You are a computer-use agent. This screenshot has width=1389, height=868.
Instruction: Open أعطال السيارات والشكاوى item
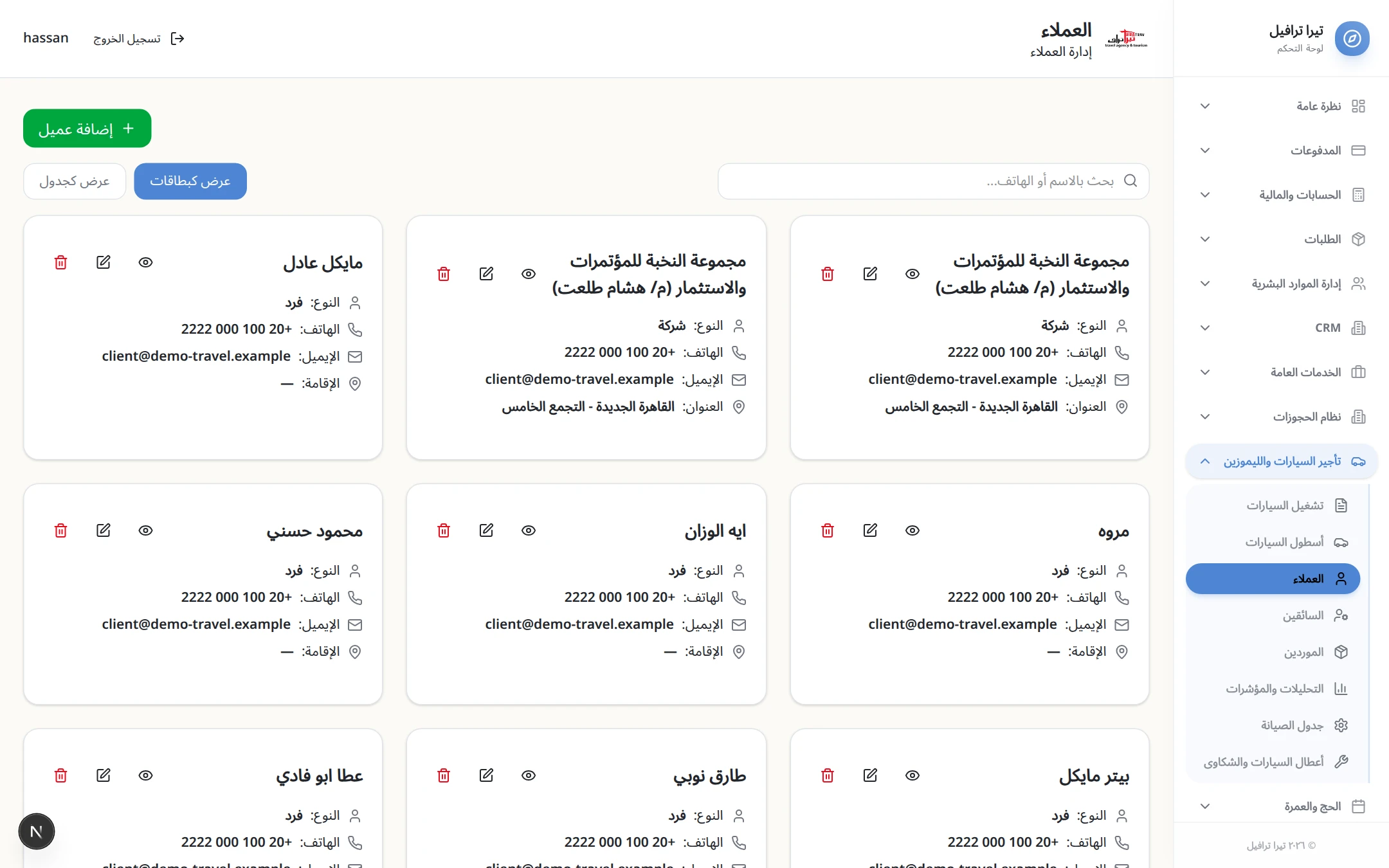click(x=1275, y=762)
